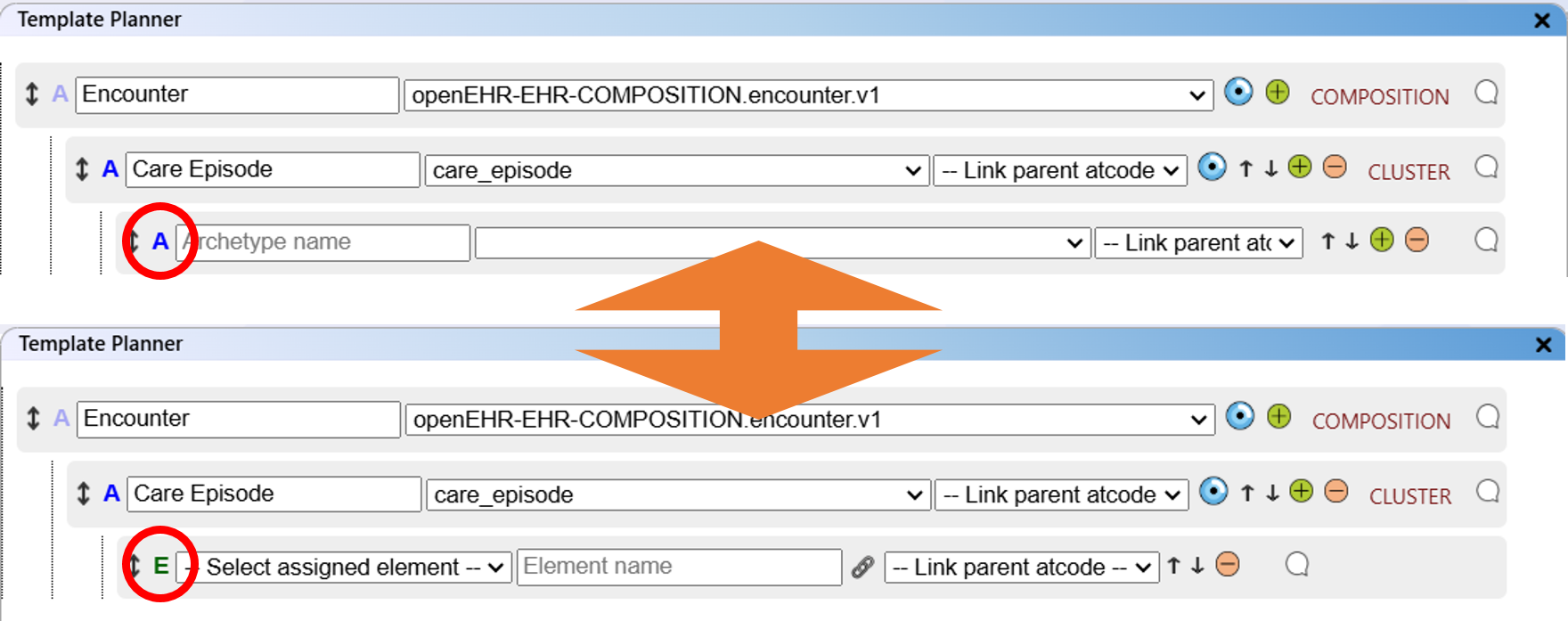Click the drag handle beside the blue A marker
This screenshot has height=621, width=1568.
[x=135, y=241]
